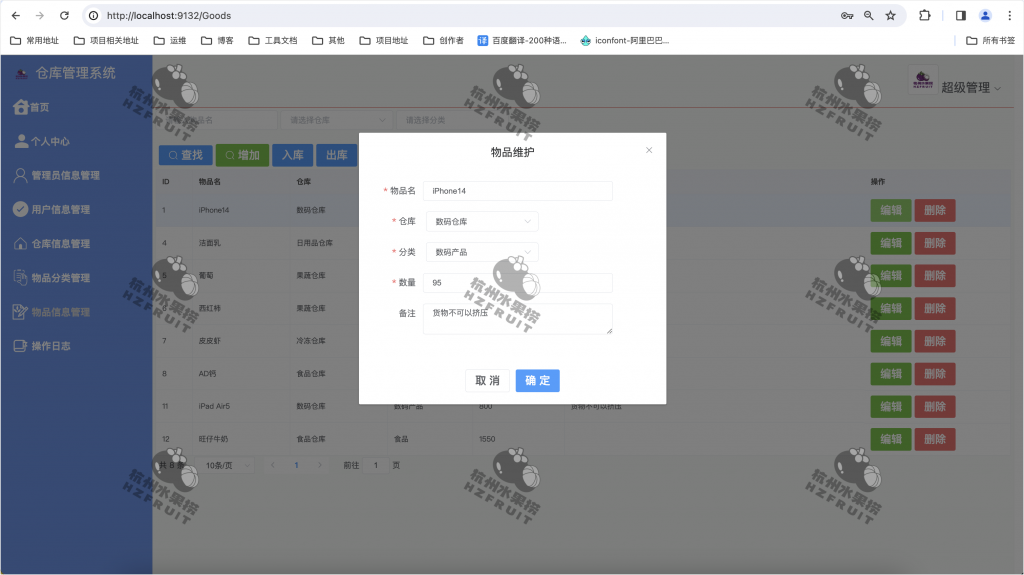Edit the iPad Air5 row
Viewport: 1024px width, 575px height.
click(891, 406)
